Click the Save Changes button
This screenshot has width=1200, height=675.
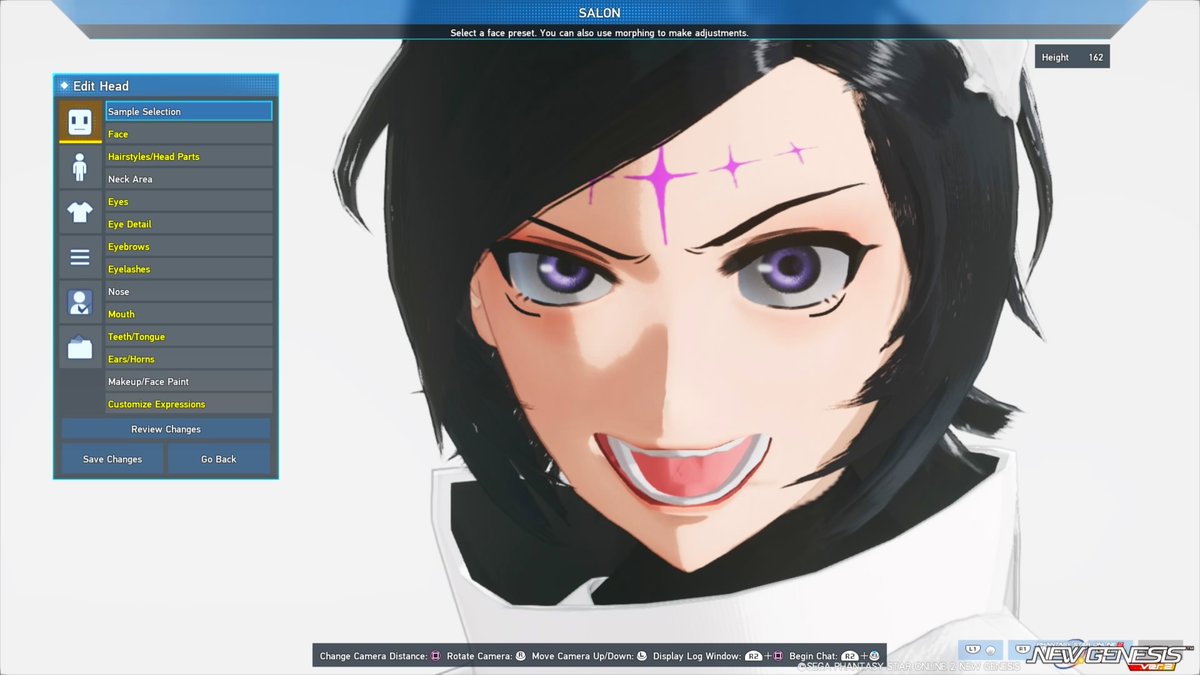(x=112, y=459)
